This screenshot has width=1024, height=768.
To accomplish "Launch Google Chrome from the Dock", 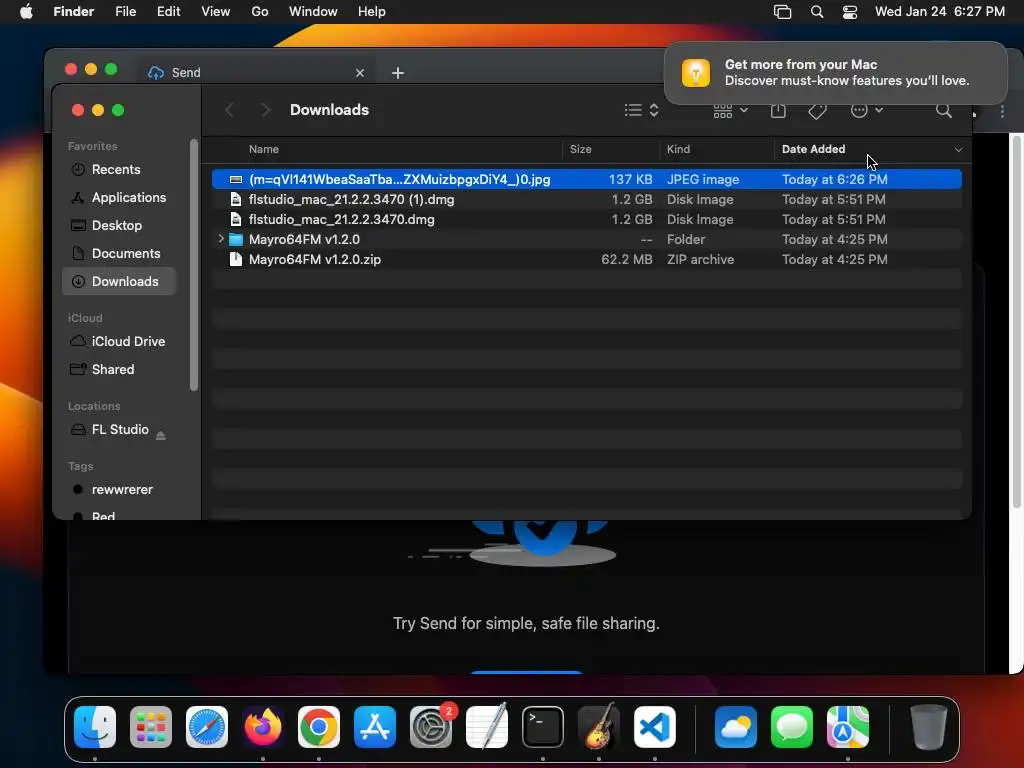I will tap(319, 727).
